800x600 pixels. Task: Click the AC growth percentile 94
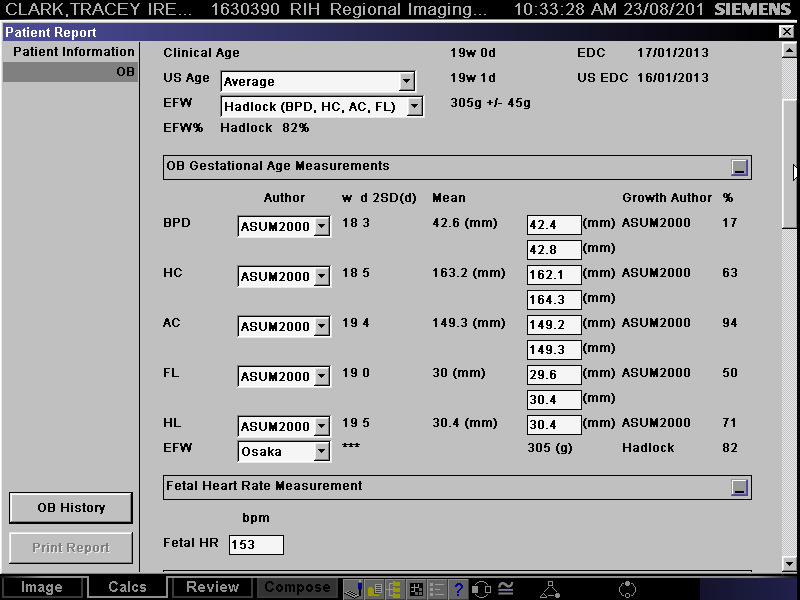[730, 323]
